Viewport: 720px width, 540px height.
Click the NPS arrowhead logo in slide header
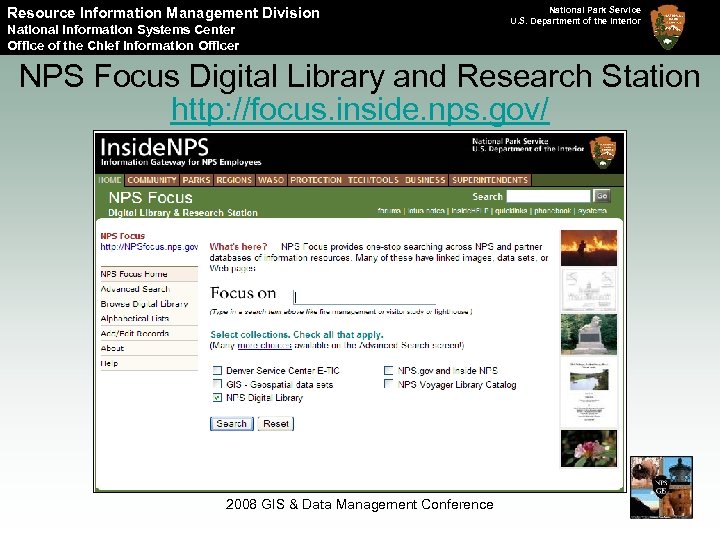(668, 27)
